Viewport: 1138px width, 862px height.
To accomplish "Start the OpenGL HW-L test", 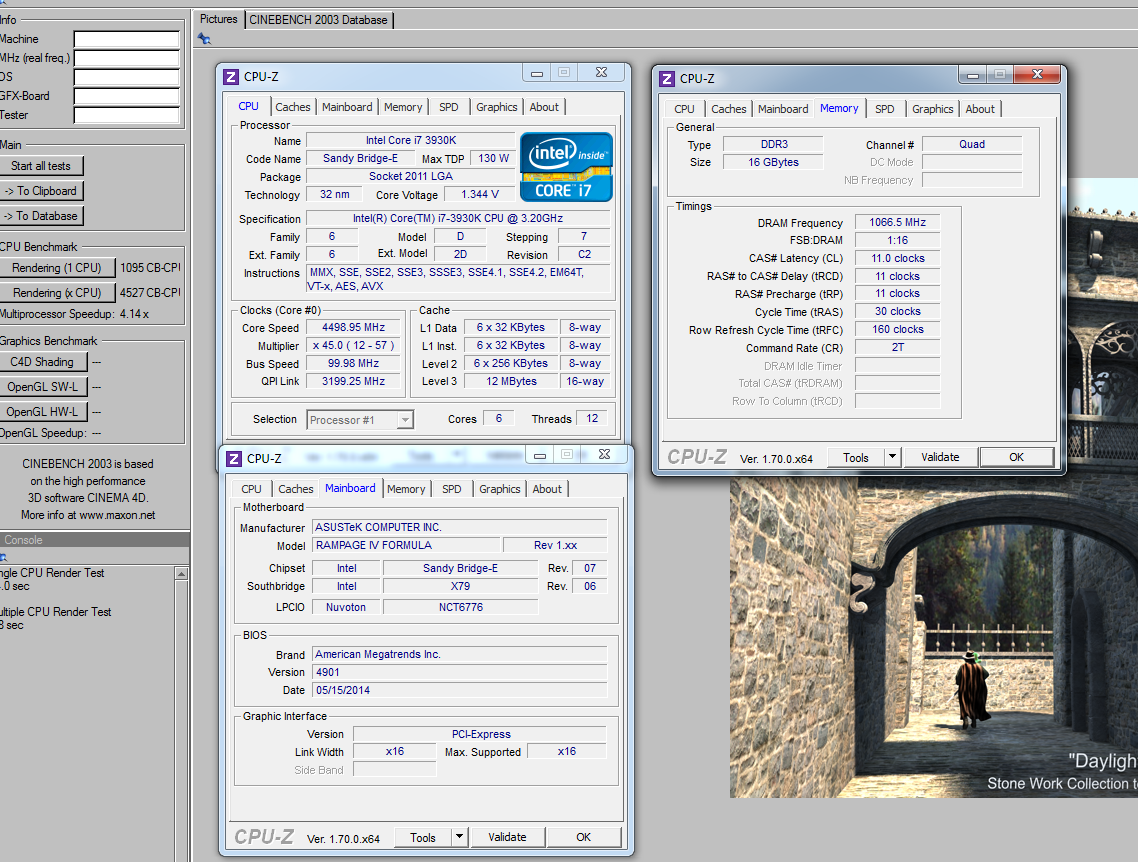I will pos(42,411).
